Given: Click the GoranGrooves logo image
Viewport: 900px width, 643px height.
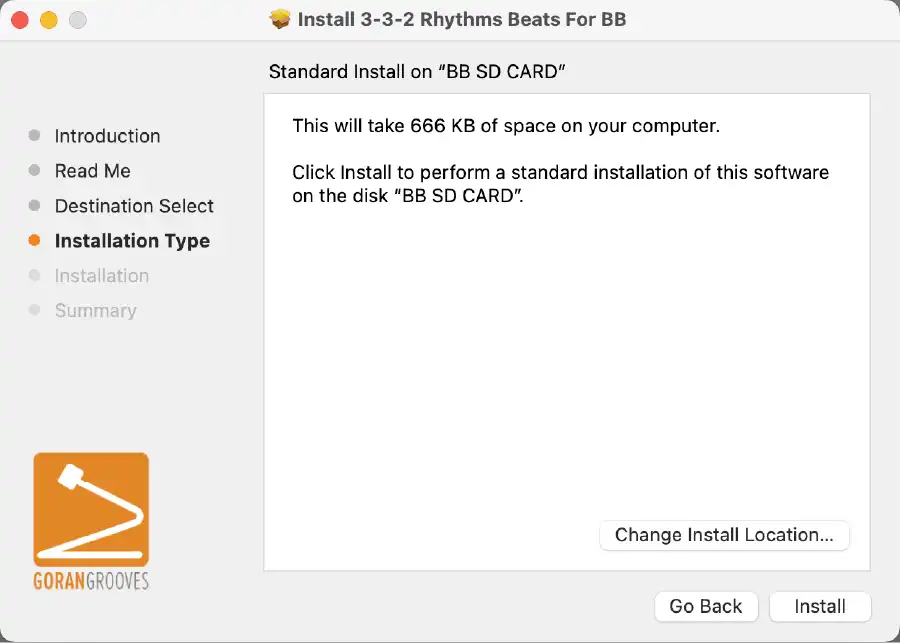Looking at the screenshot, I should click(x=91, y=522).
